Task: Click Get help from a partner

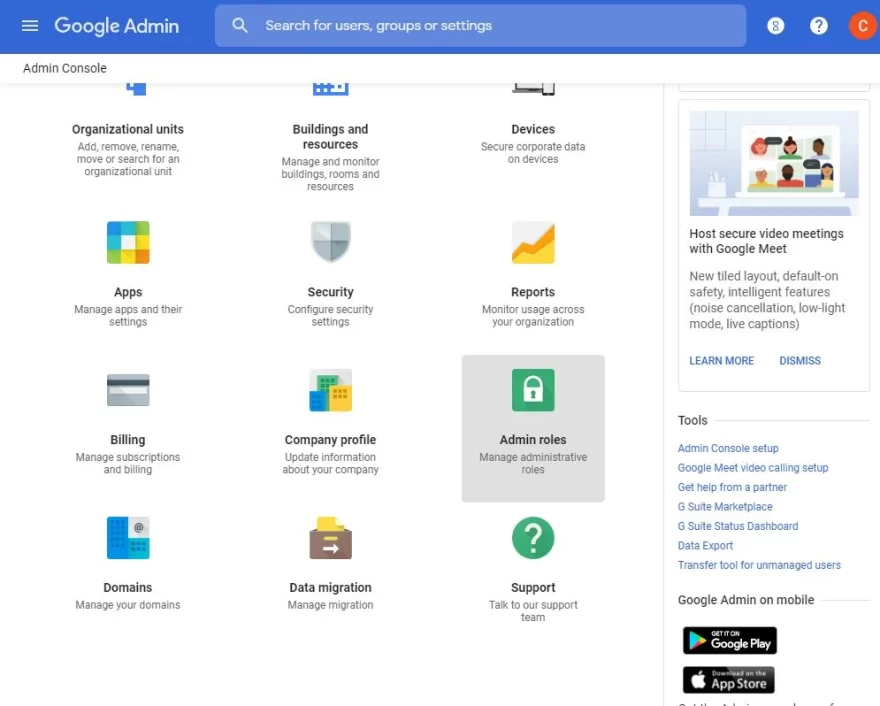Action: 732,487
